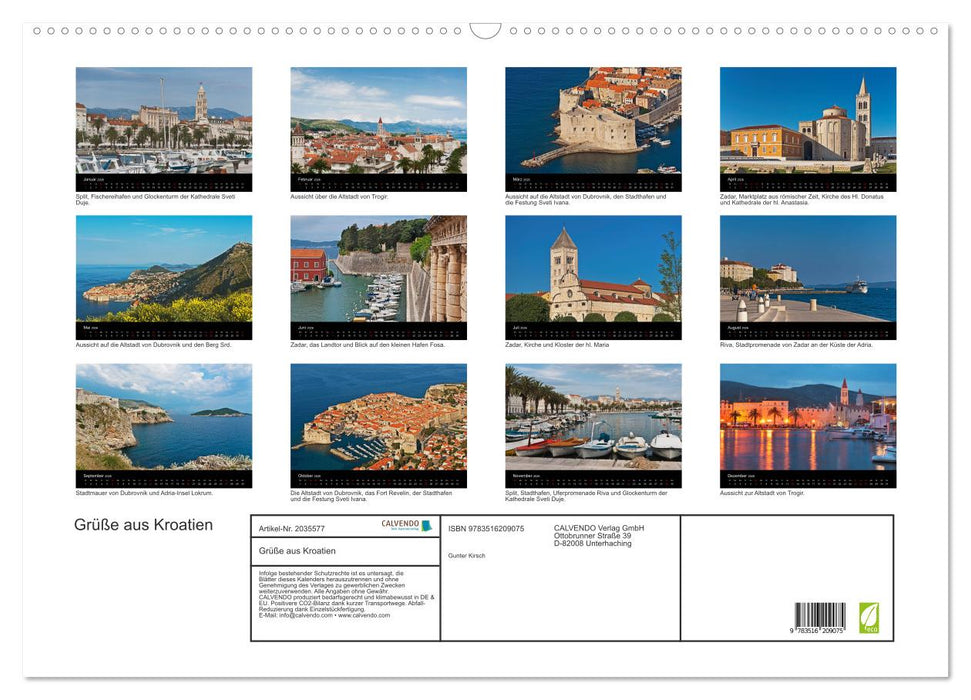971x700 pixels.
Task: Select the April Zadar marketplace thumbnail
Action: [x=809, y=122]
